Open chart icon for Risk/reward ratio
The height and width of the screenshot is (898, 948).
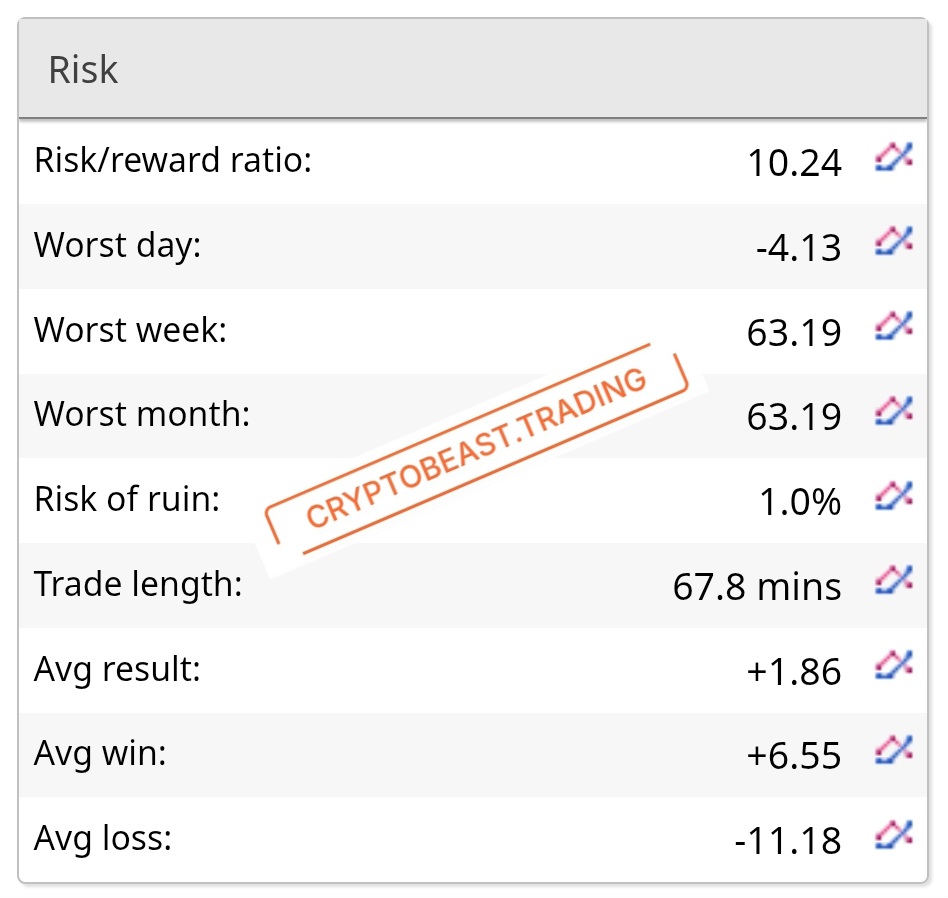pos(894,157)
